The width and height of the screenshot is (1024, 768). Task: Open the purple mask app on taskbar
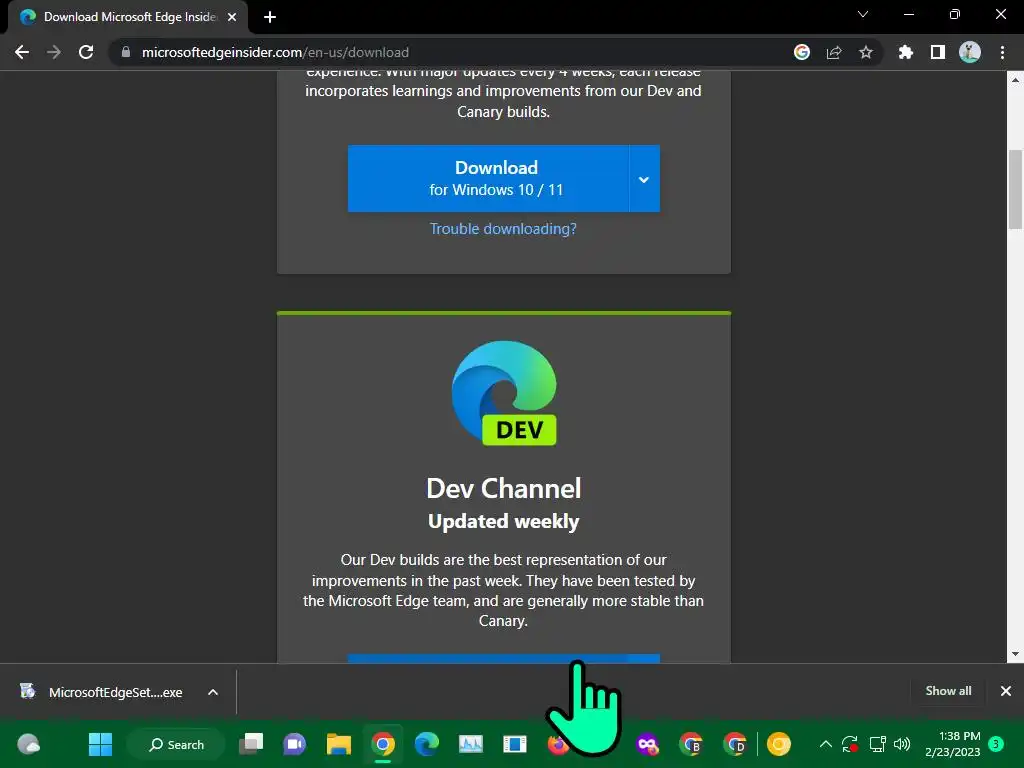647,744
